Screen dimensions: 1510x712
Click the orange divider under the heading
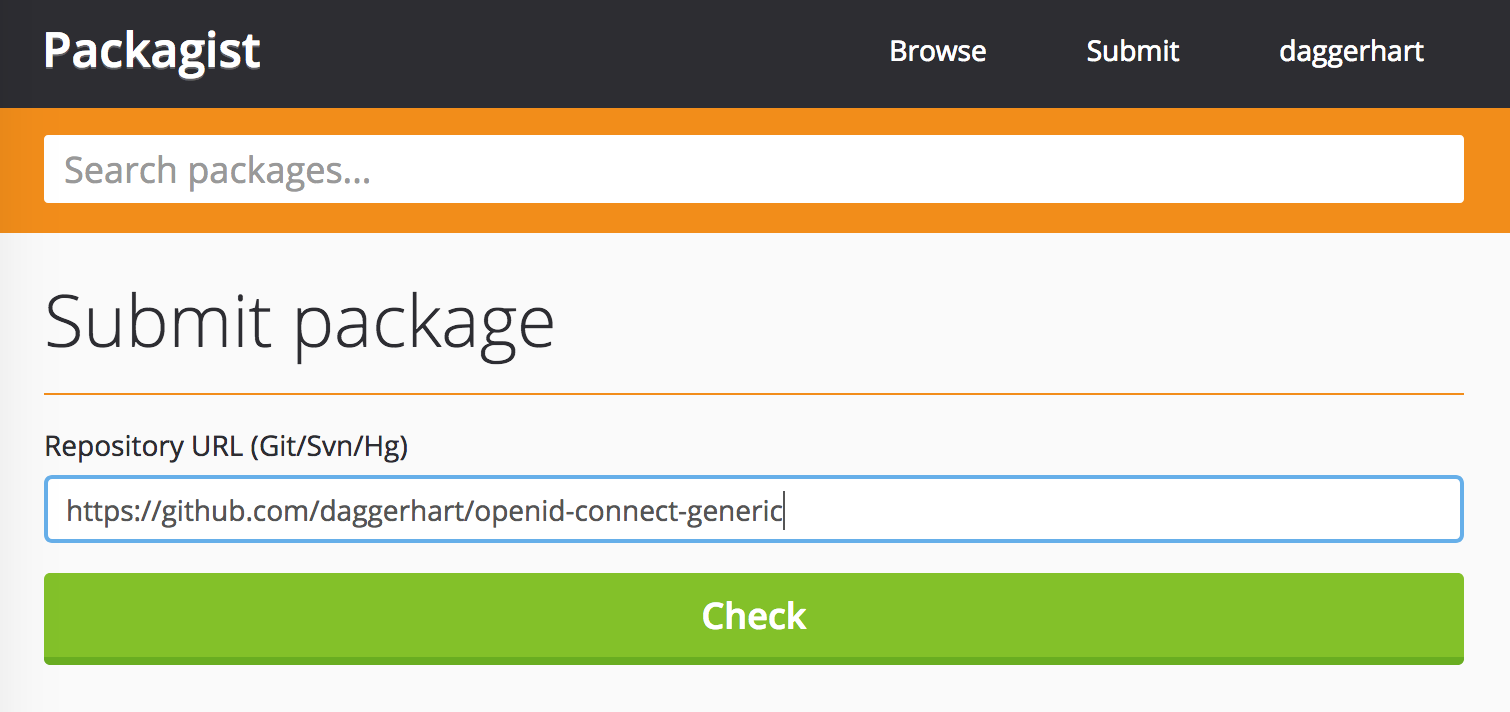coord(754,394)
